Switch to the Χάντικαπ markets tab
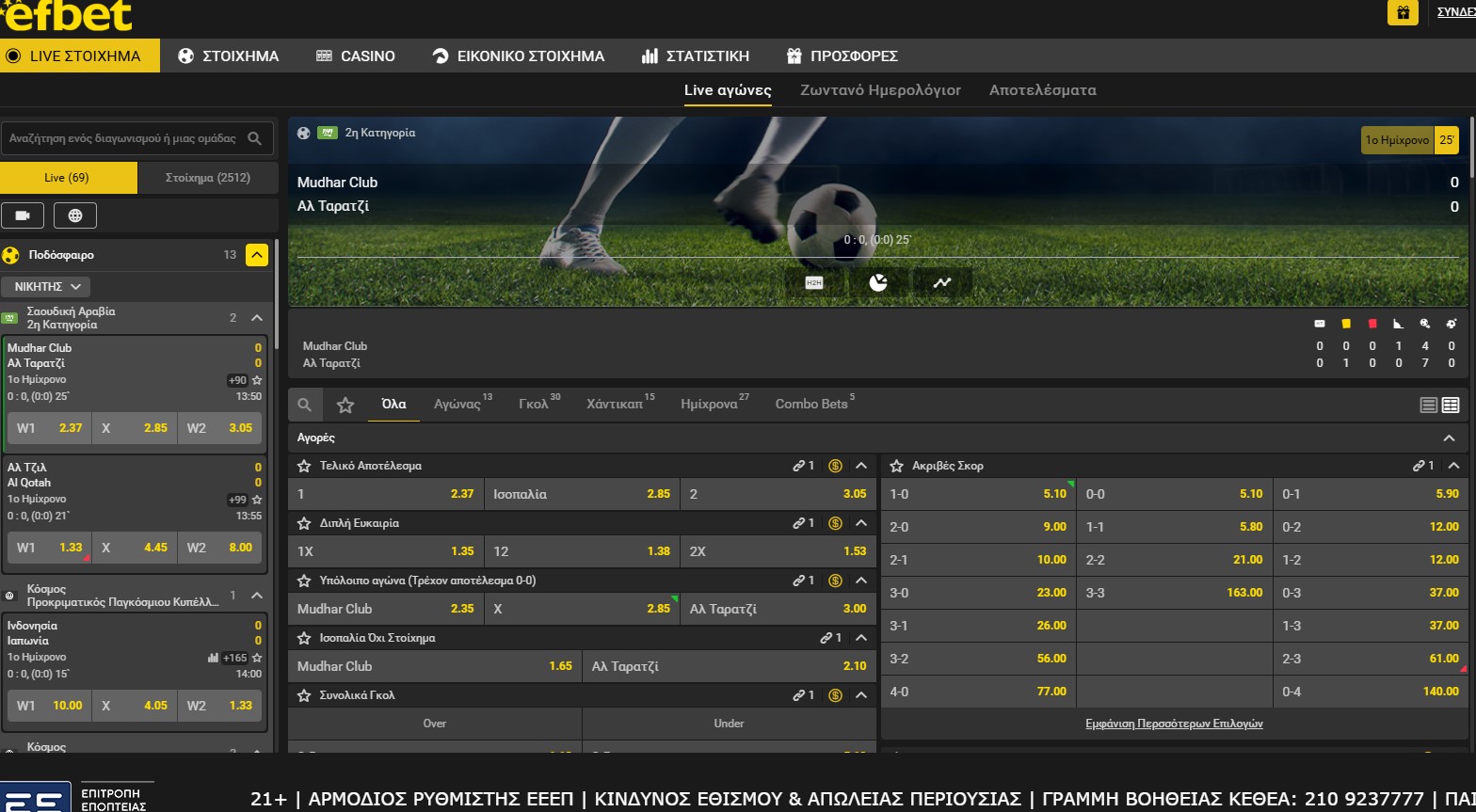 point(615,404)
